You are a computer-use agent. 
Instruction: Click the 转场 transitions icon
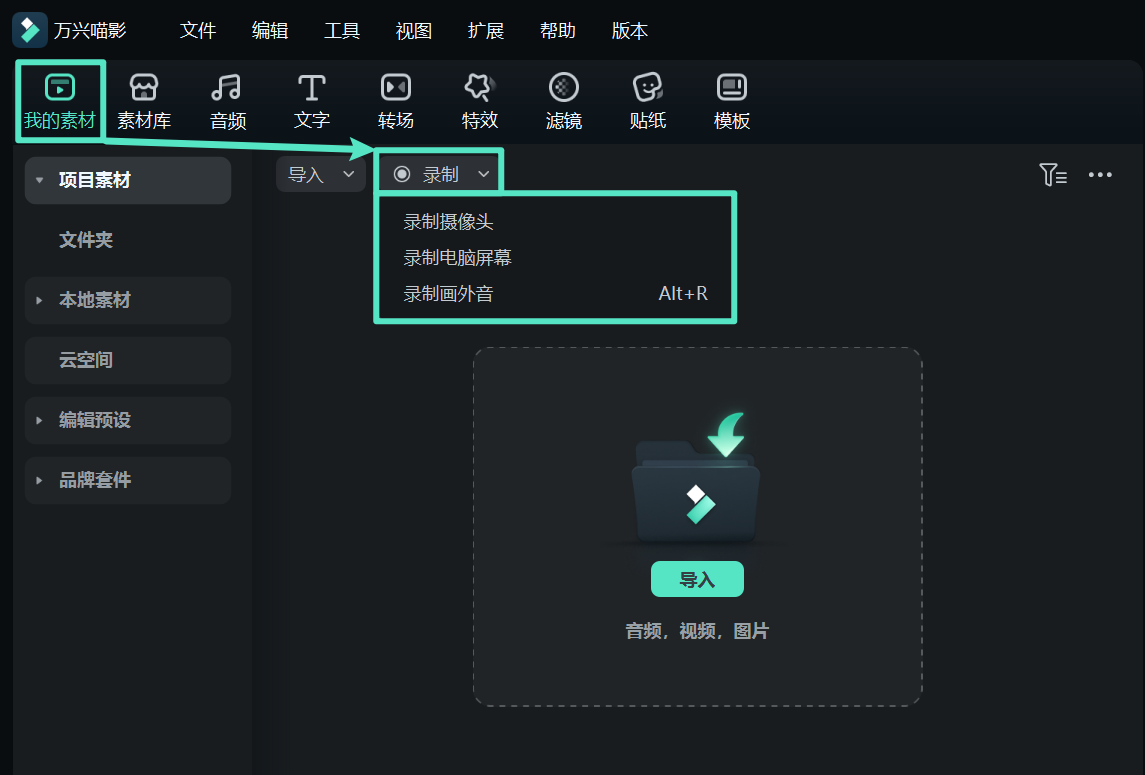click(x=395, y=100)
